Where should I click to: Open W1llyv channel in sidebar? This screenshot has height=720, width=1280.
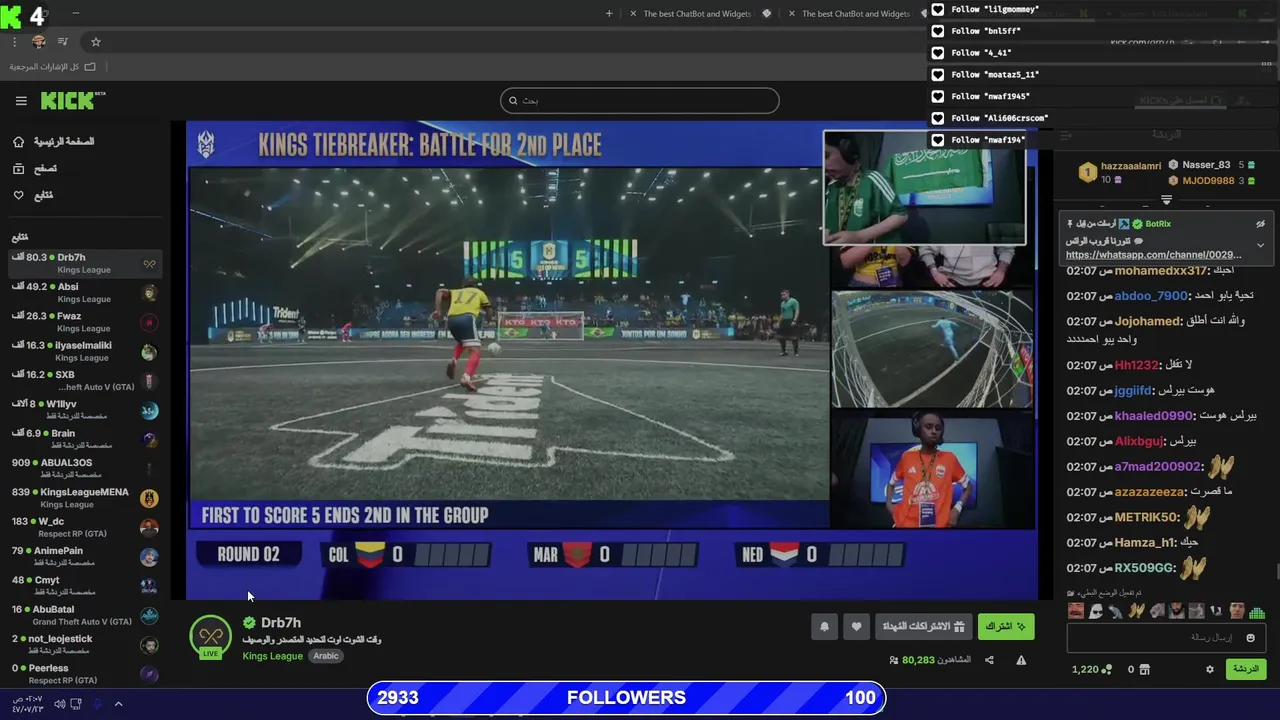click(84, 410)
